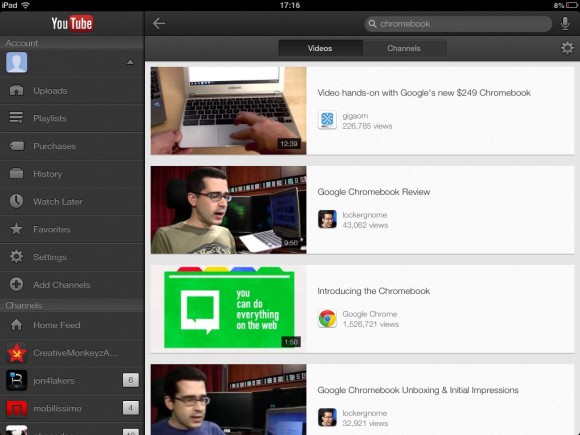Open Favorites star icon

(16, 229)
